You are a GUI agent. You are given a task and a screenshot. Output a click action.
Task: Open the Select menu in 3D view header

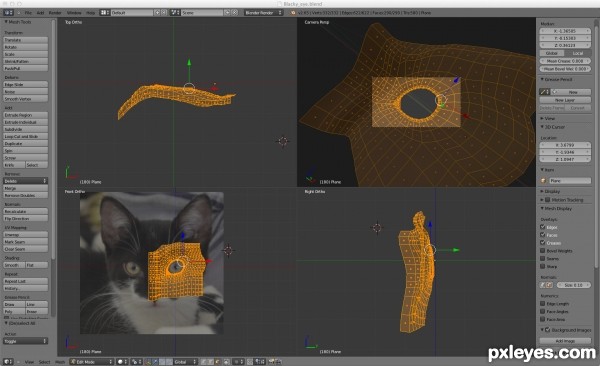coord(44,361)
